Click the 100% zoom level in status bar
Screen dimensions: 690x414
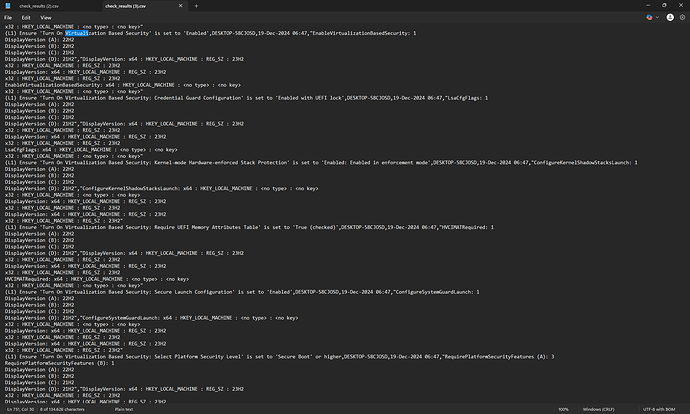(563, 408)
